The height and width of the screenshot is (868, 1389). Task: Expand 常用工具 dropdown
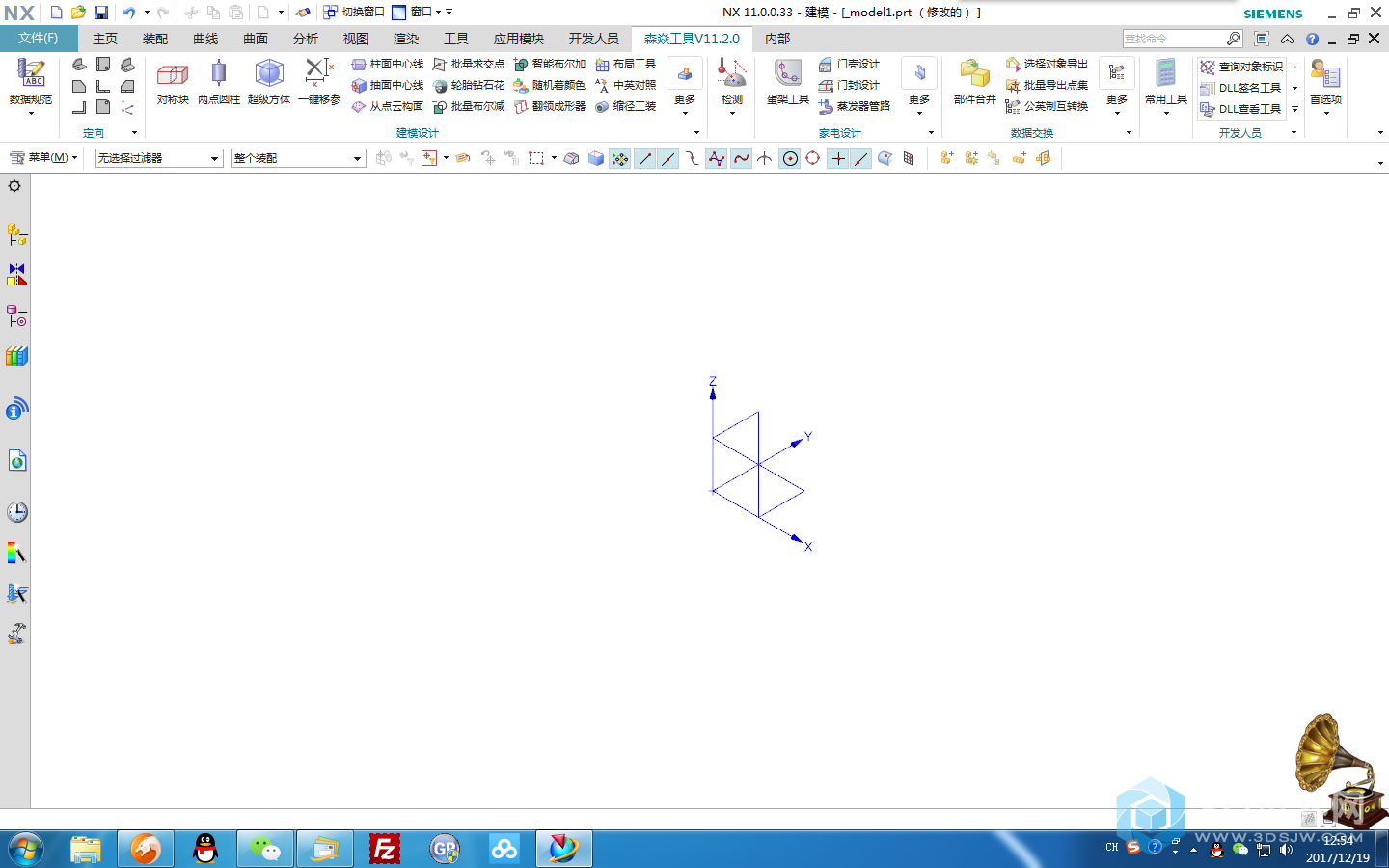[x=1166, y=114]
